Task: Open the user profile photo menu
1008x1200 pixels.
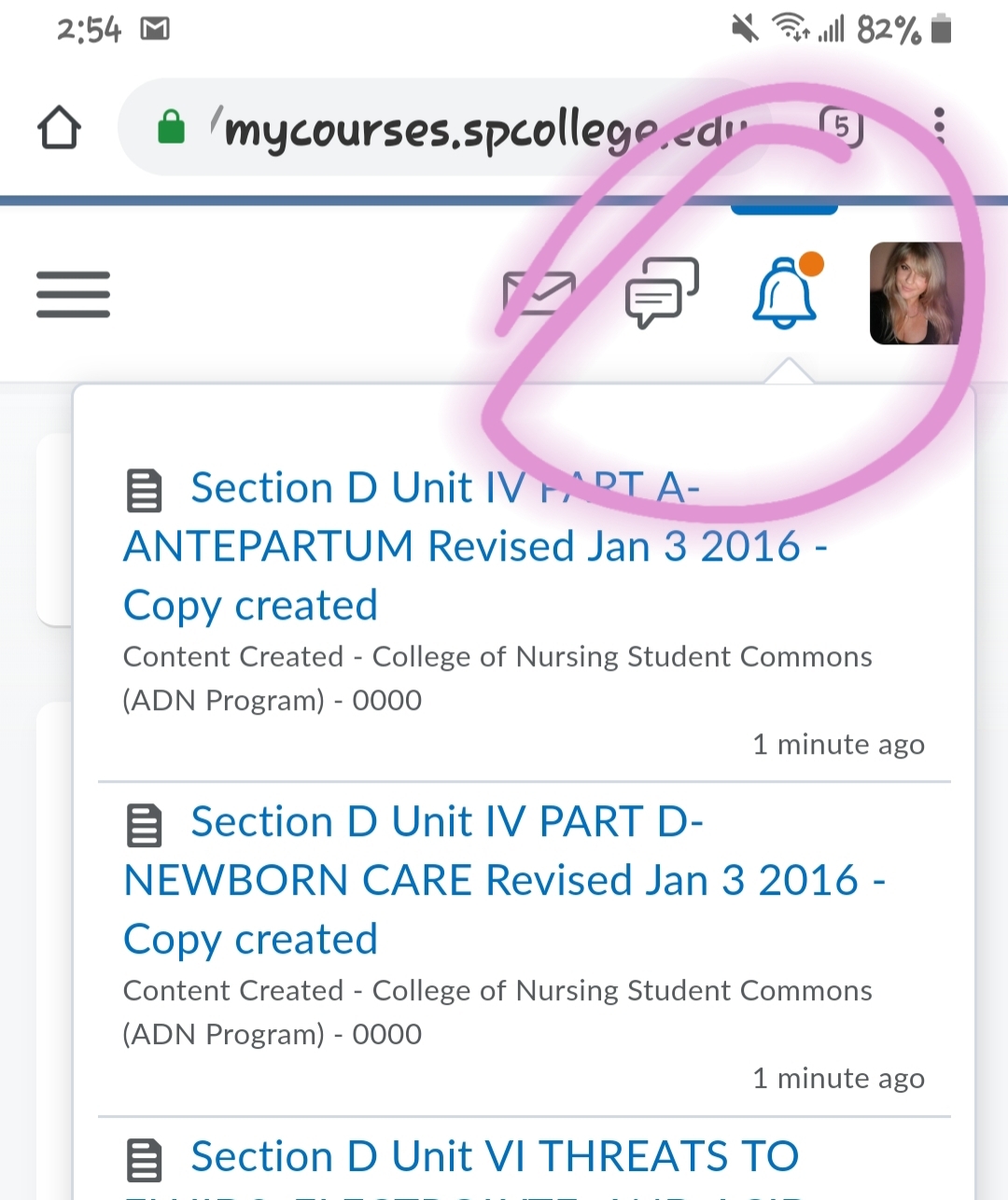Action: coord(916,294)
